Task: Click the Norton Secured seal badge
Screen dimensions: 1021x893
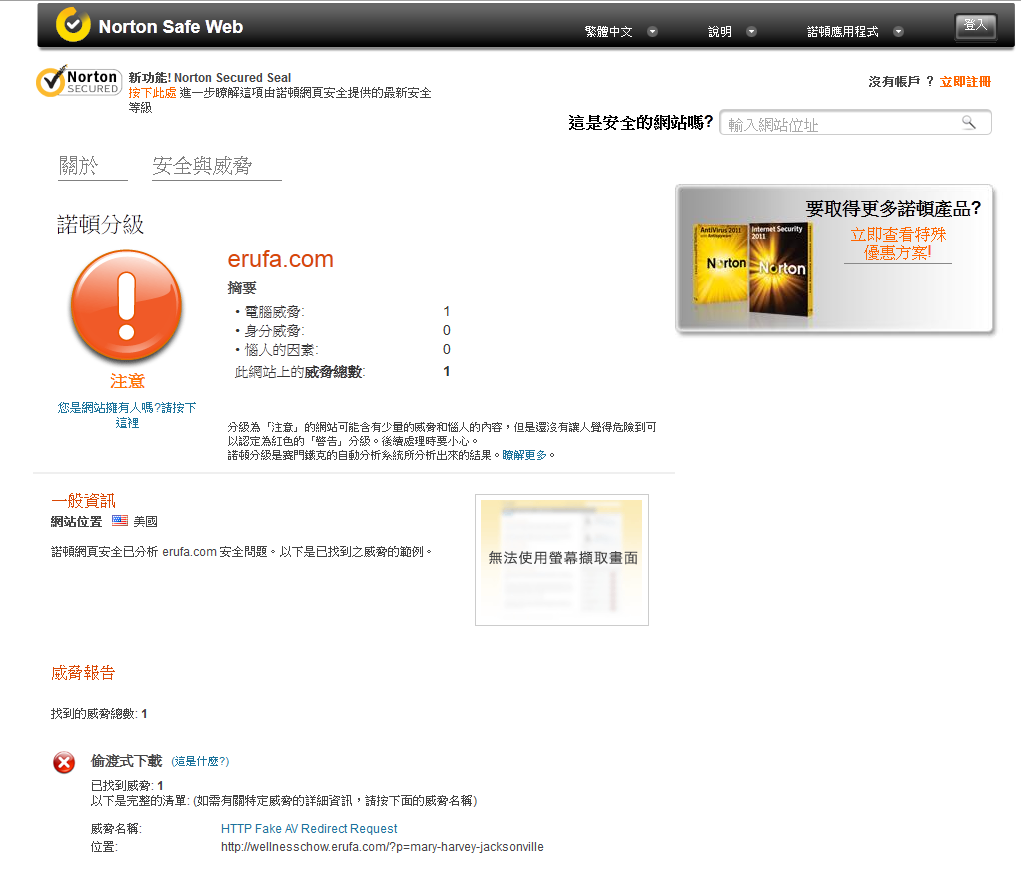Action: click(x=78, y=82)
